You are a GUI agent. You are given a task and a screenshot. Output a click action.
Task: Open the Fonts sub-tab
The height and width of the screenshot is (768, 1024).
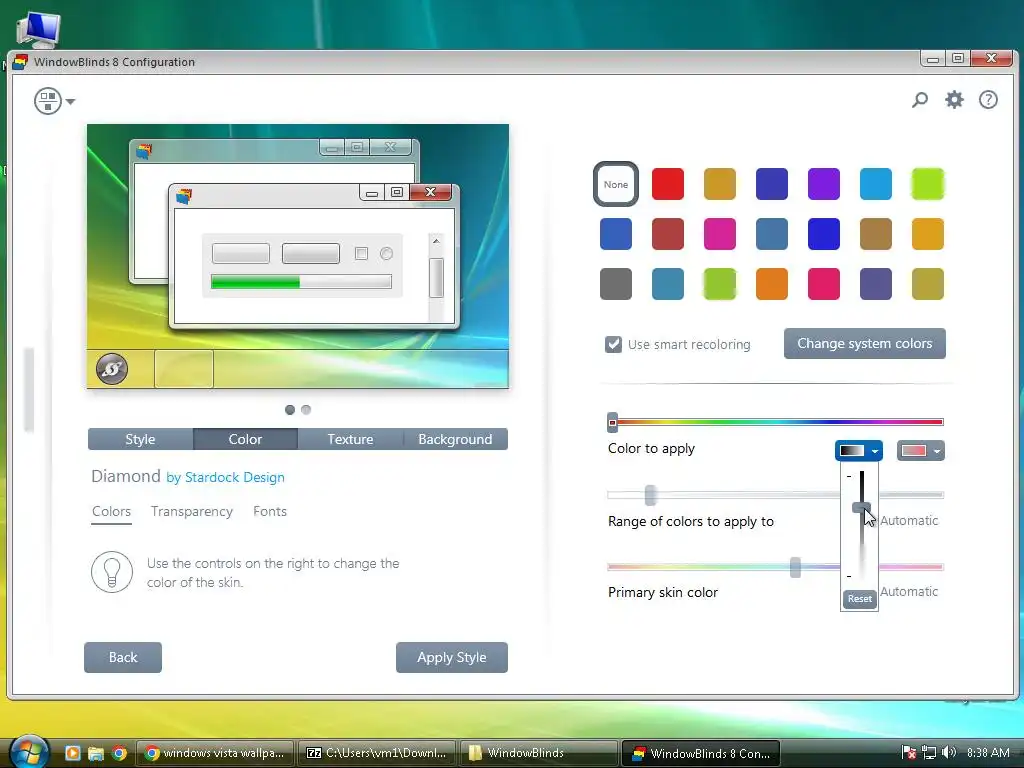coord(270,511)
